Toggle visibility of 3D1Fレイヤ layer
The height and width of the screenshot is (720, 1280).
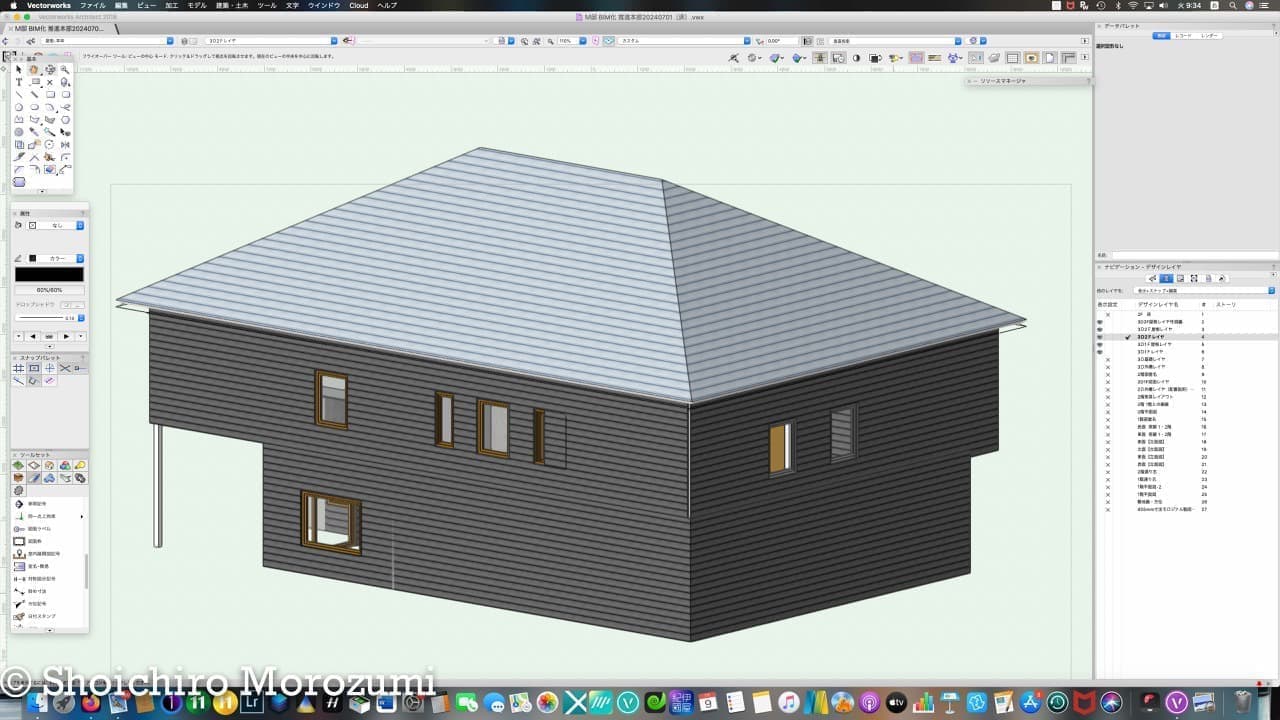click(1100, 352)
